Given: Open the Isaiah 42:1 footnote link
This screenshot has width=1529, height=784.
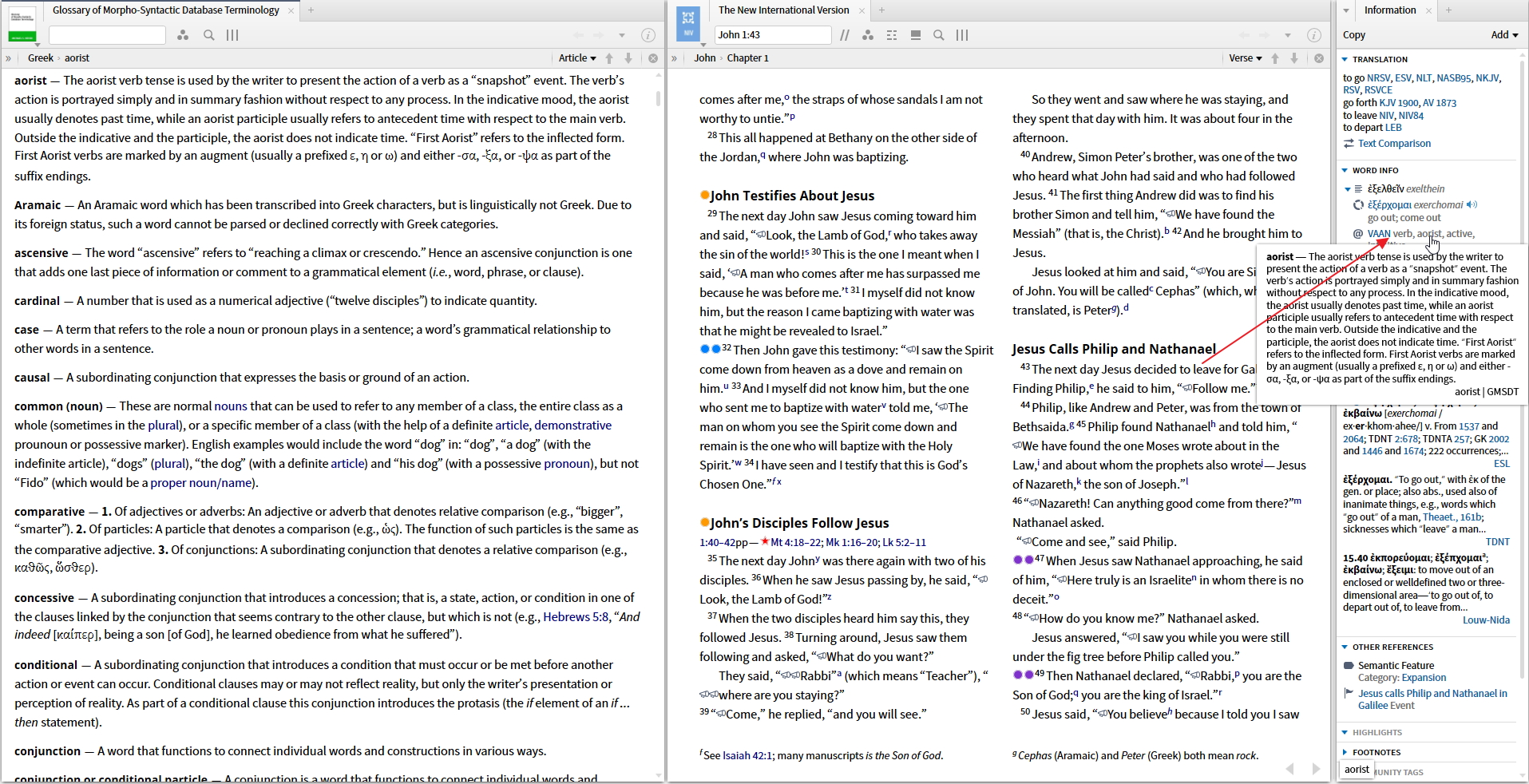Looking at the screenshot, I should pos(747,756).
